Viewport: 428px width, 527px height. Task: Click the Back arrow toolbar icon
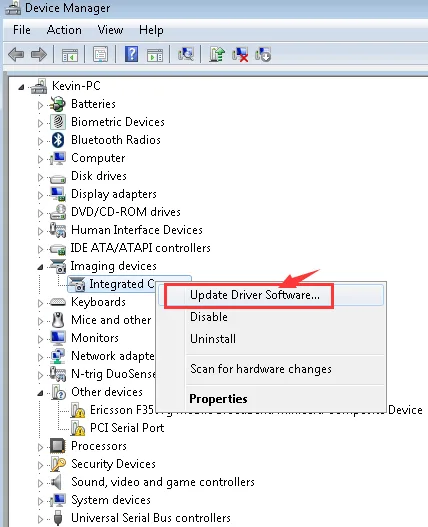[x=16, y=54]
